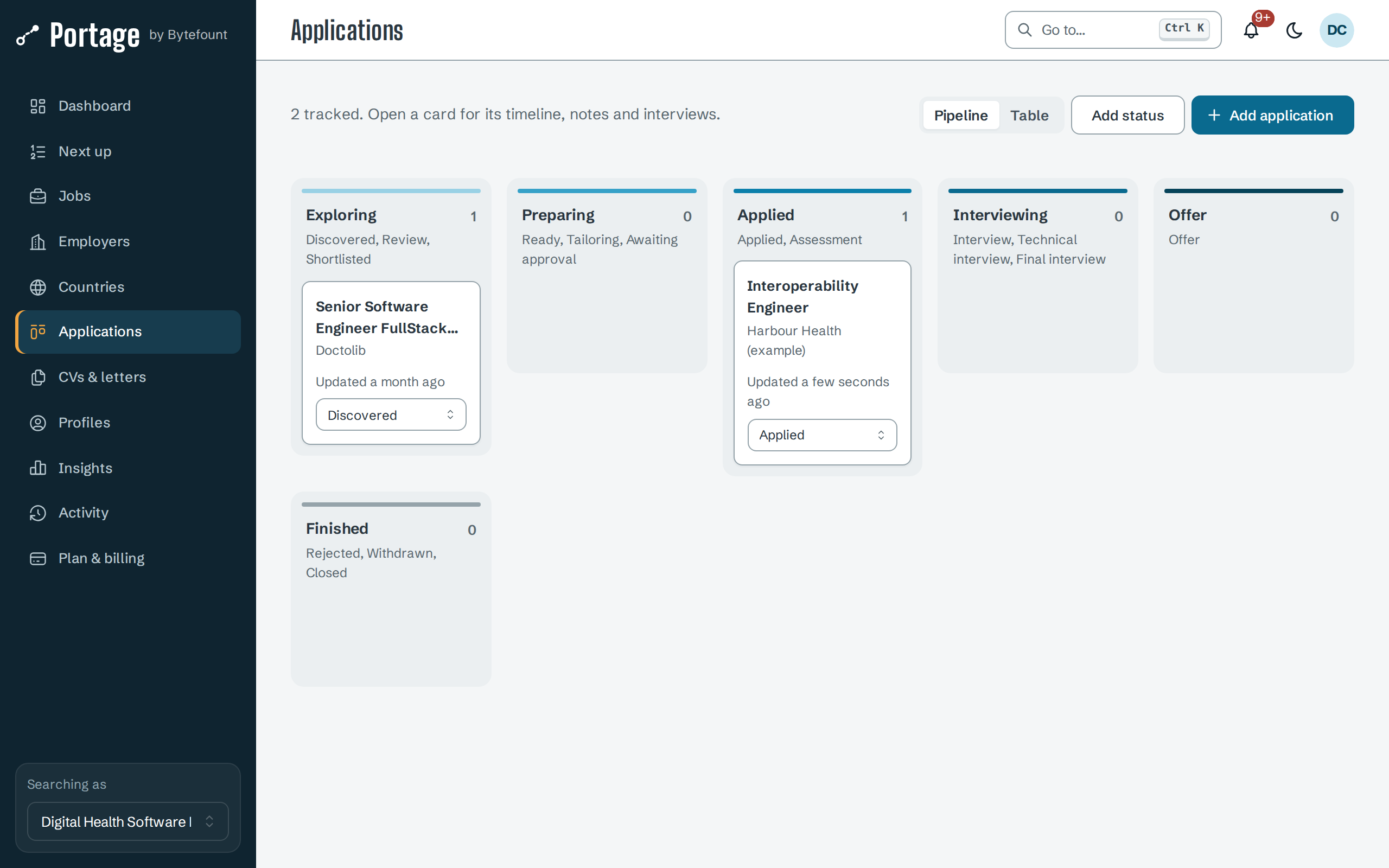Click the Applications page title
The height and width of the screenshot is (868, 1389).
pos(347,30)
